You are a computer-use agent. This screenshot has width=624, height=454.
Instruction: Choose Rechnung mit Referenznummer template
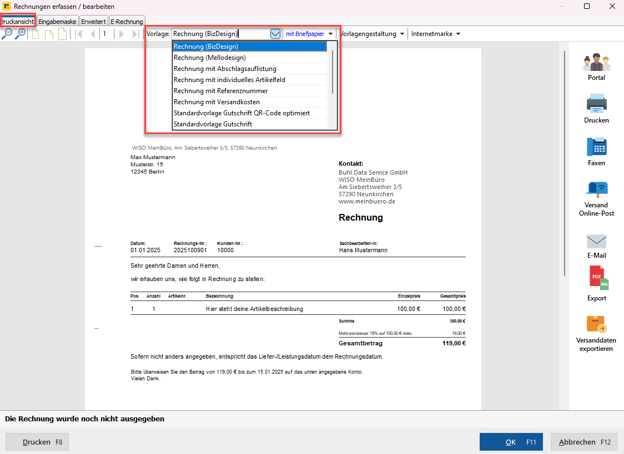(250, 91)
